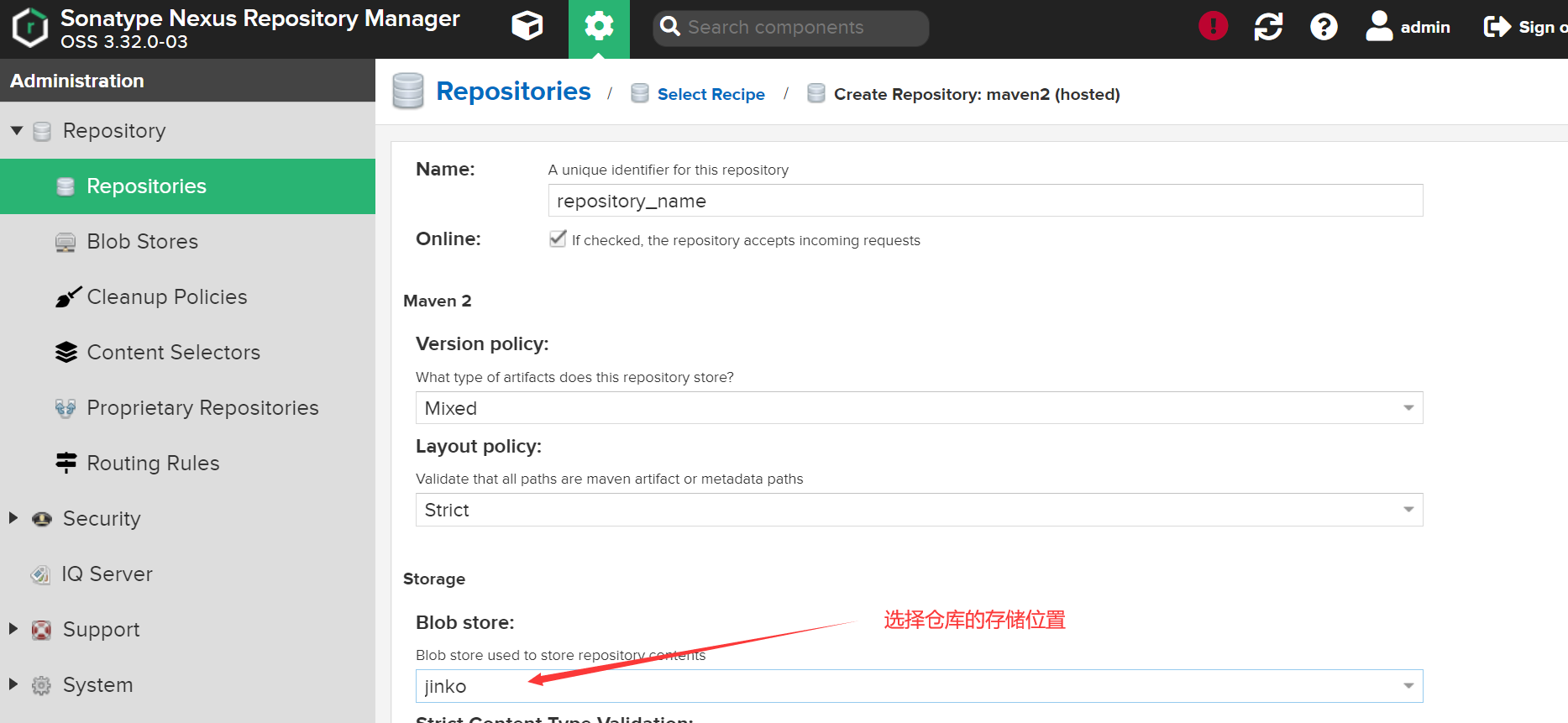Expand the Support tree section
1568x723 pixels.
point(13,629)
